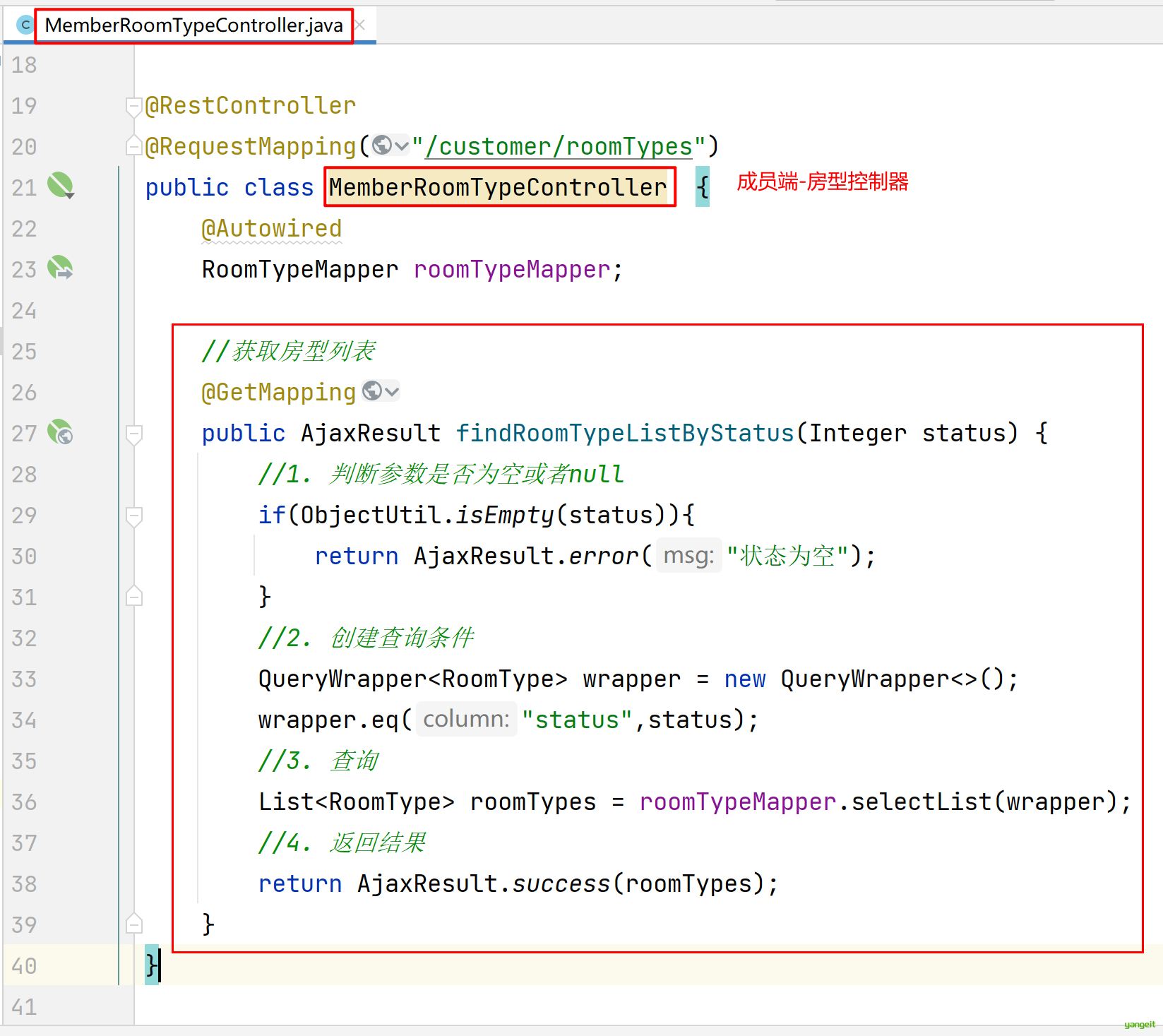
Task: Click the "status" string literal on line 34
Action: click(x=577, y=720)
